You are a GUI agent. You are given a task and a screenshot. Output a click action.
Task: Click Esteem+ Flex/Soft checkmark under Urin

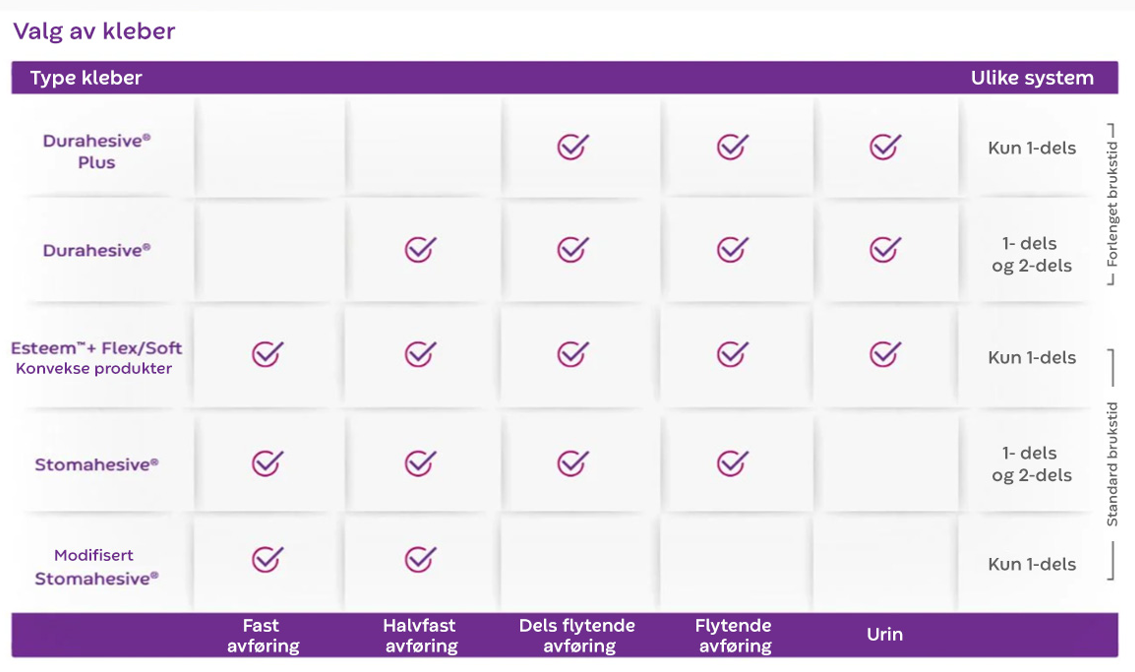(884, 354)
